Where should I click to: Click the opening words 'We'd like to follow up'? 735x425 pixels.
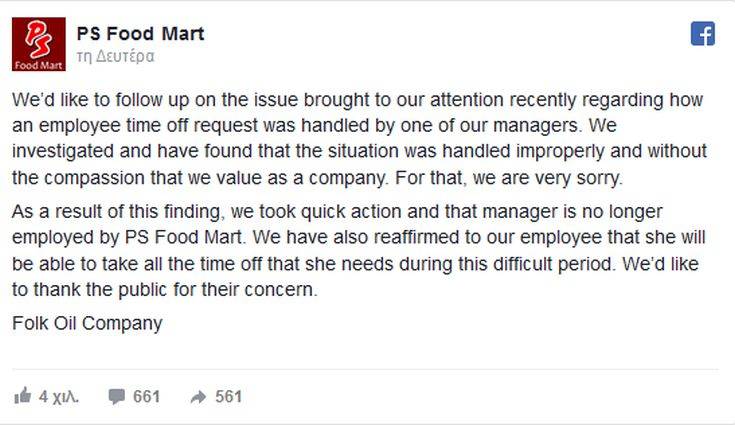point(99,101)
